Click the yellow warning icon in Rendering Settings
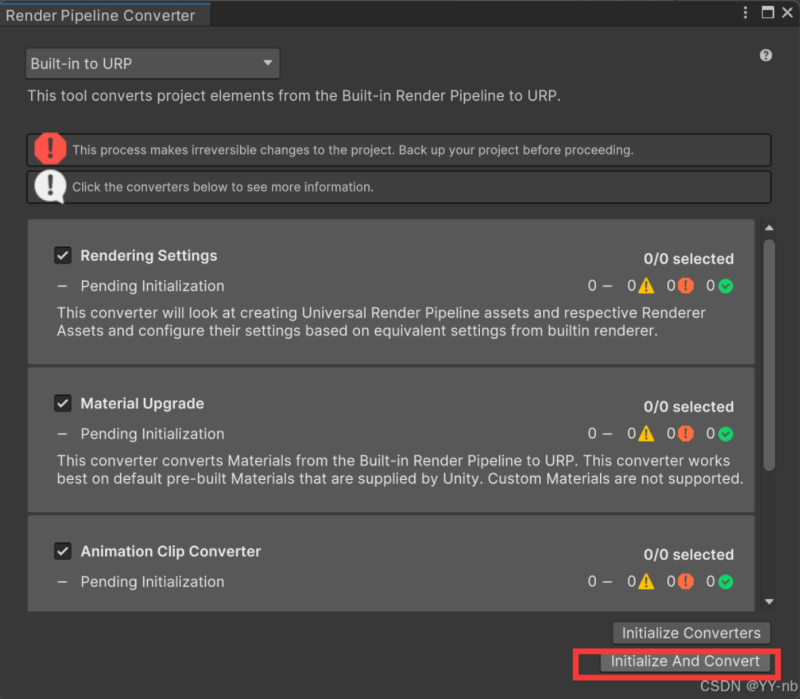 point(646,286)
